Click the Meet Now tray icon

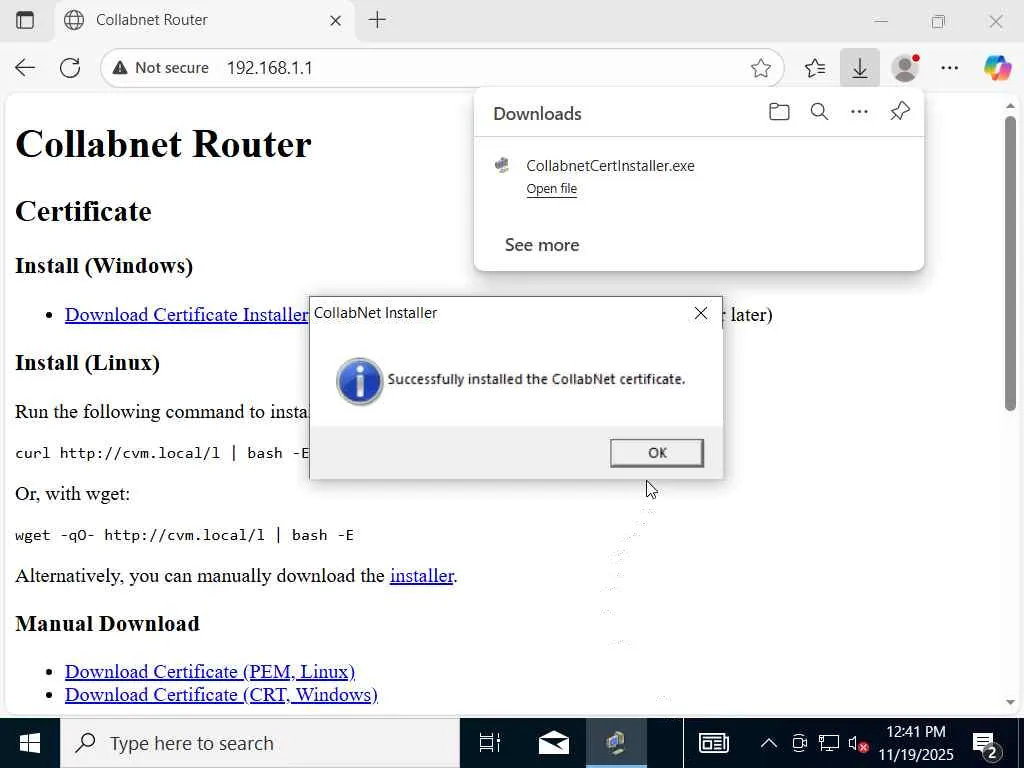click(799, 743)
